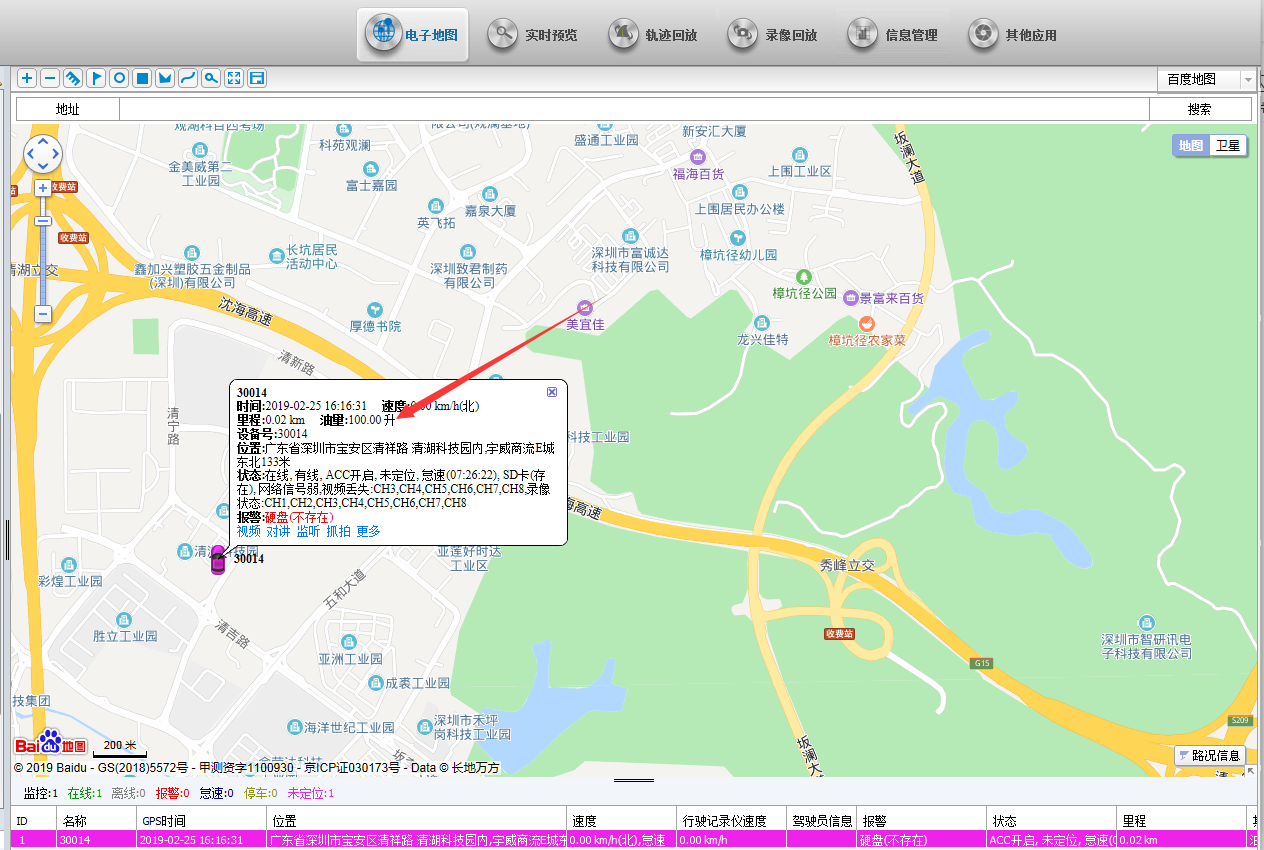This screenshot has width=1264, height=850.
Task: Click the 搜索 search button
Action: 1200,109
